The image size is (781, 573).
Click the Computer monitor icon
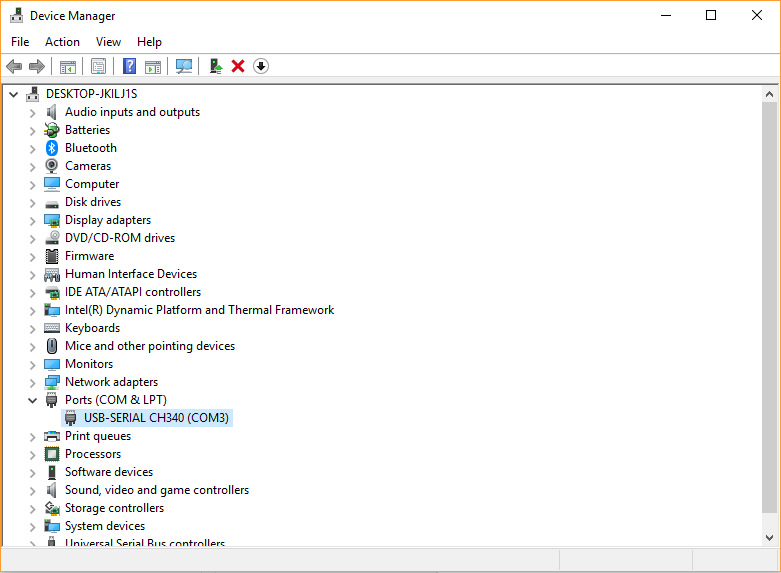pos(52,184)
